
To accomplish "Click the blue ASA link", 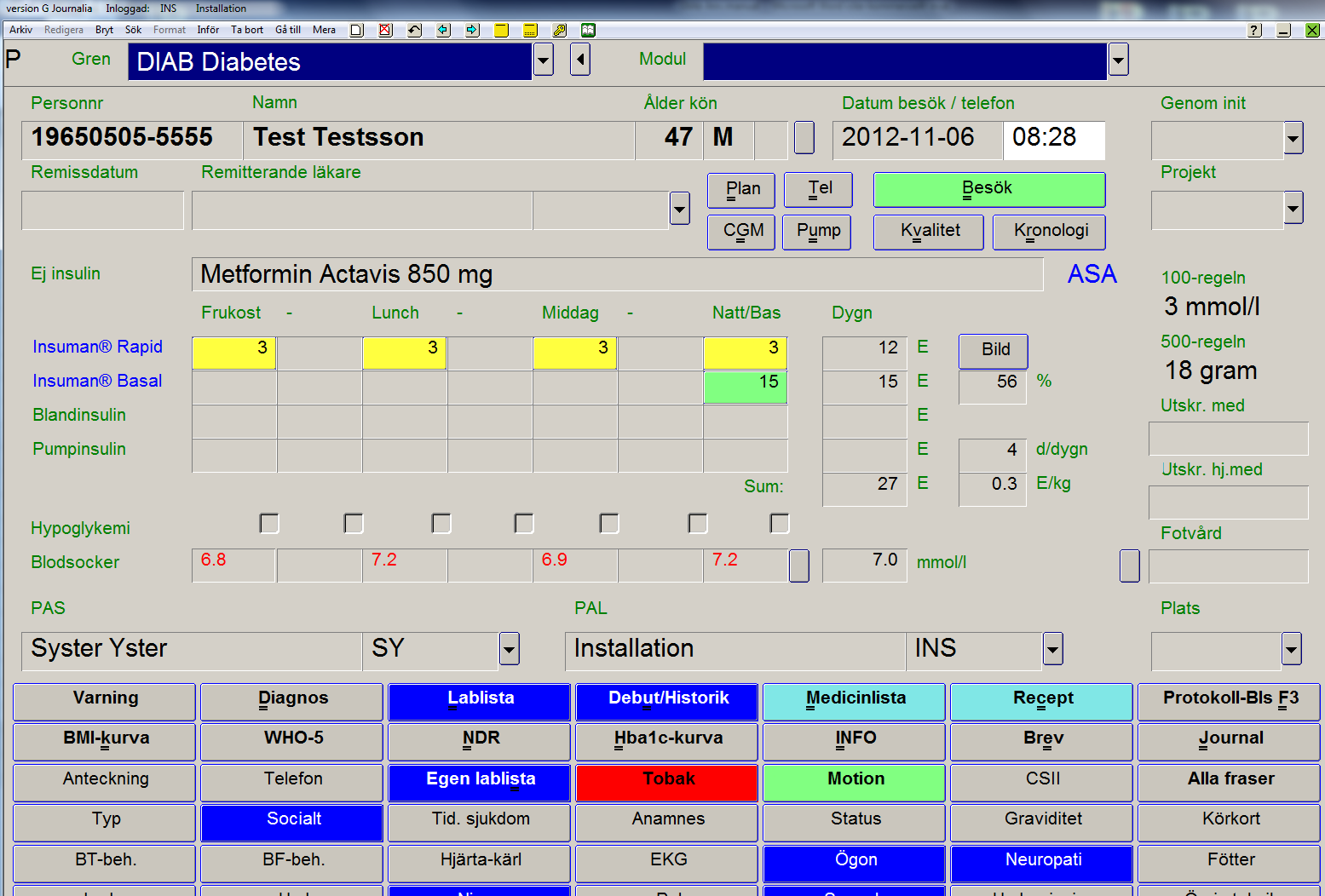I will (x=1092, y=274).
